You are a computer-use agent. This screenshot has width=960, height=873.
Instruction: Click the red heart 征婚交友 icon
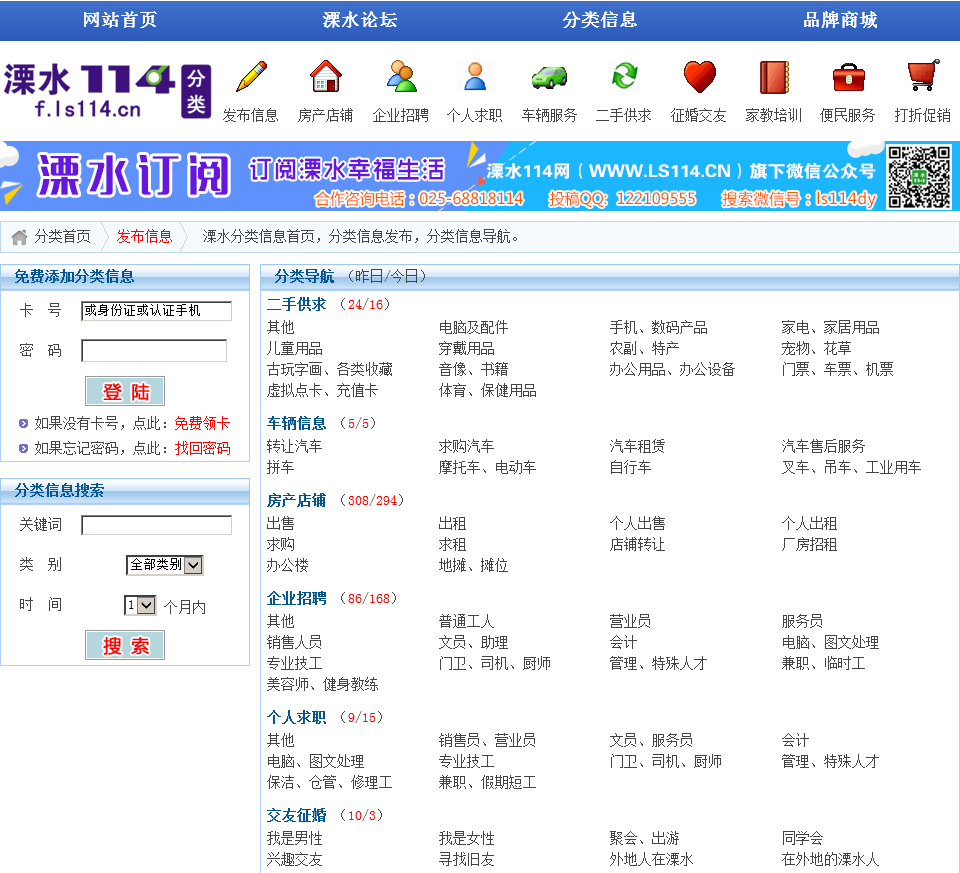(x=699, y=77)
